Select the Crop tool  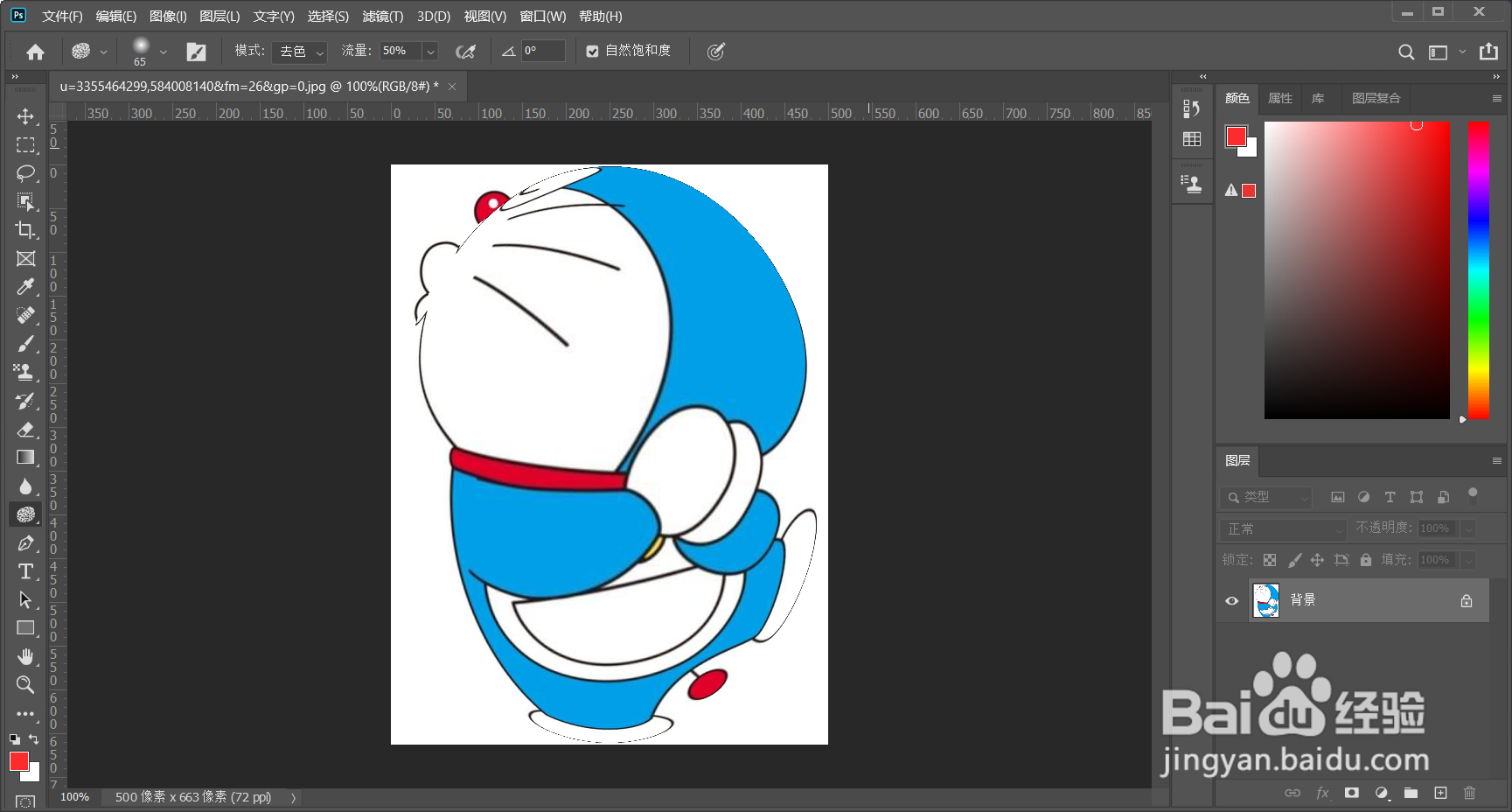tap(25, 230)
